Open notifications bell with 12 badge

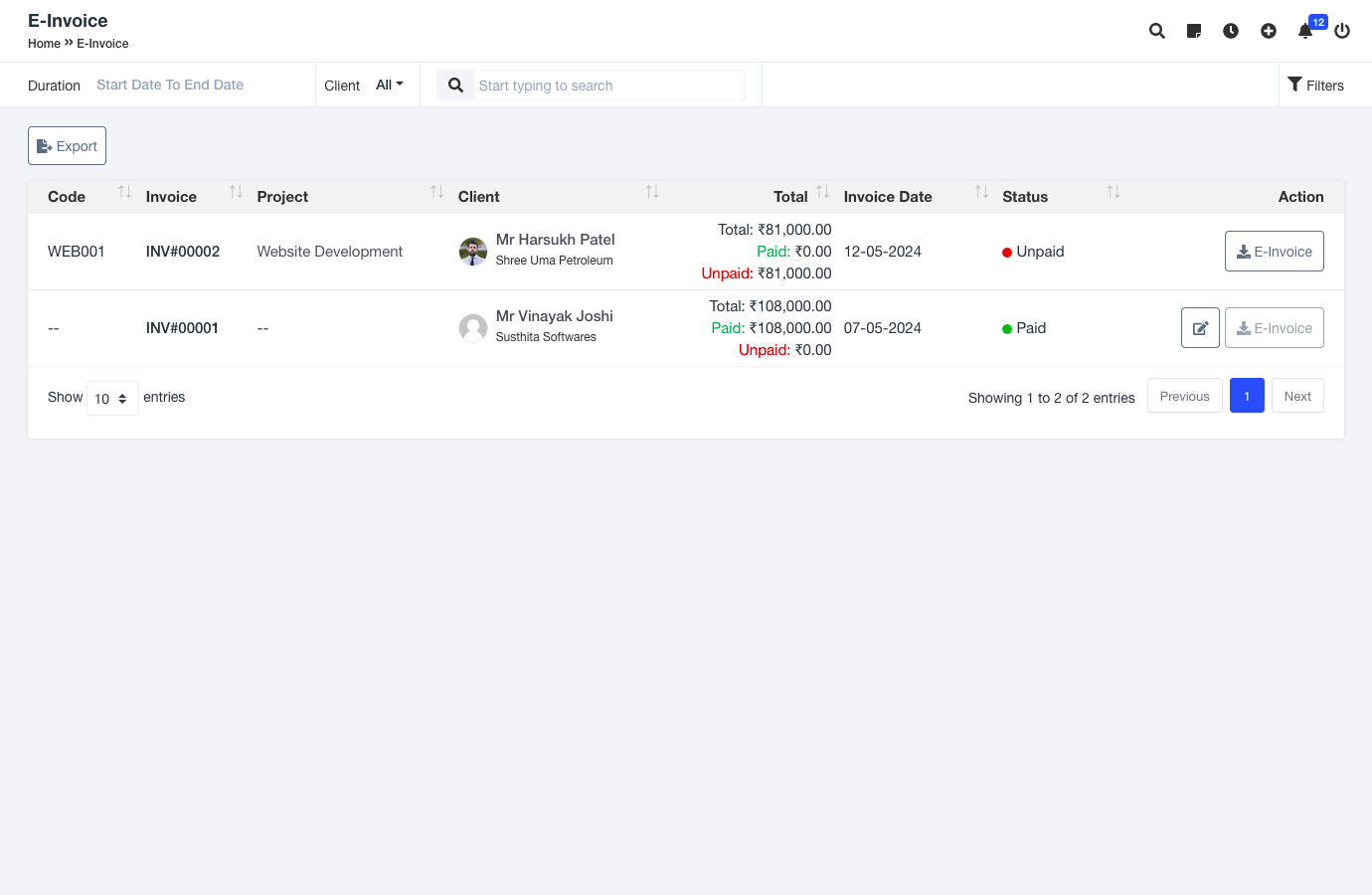click(x=1305, y=31)
